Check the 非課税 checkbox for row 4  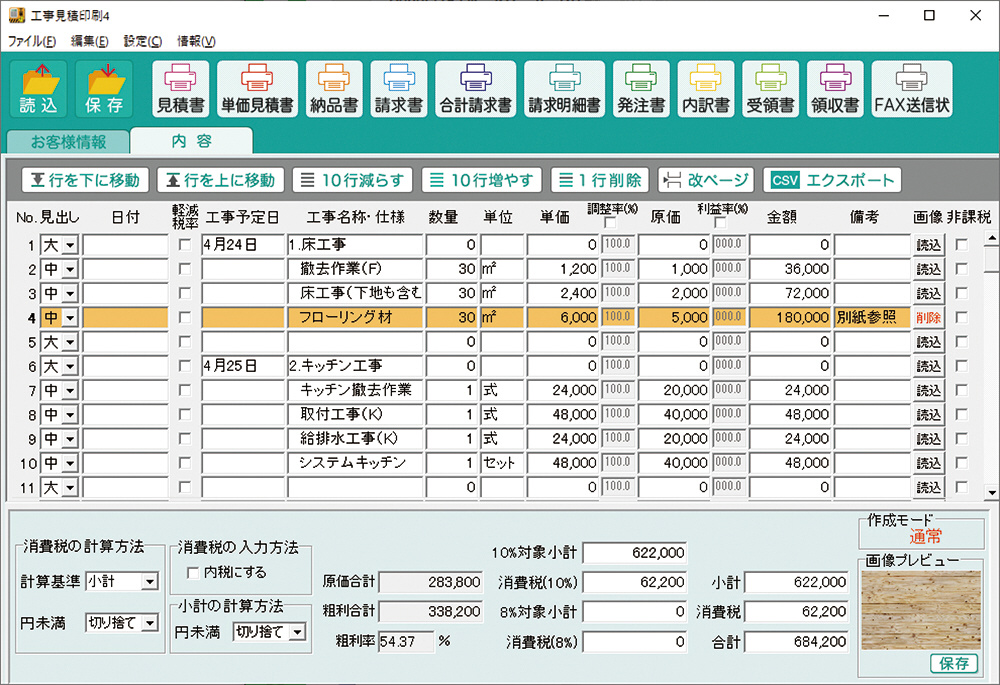[961, 317]
